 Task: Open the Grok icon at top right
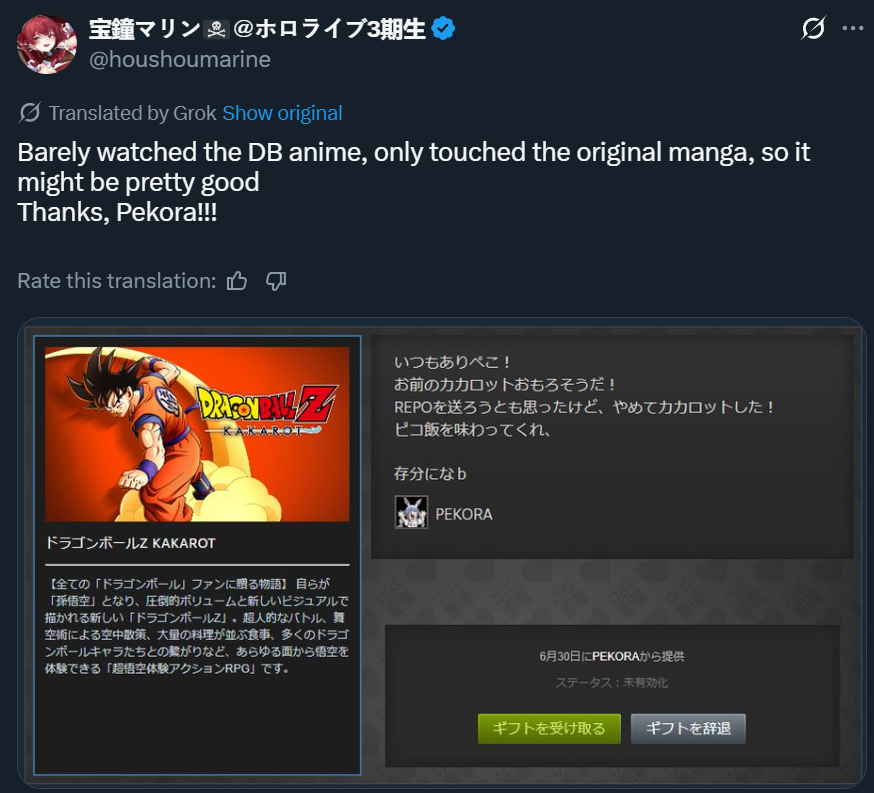(813, 28)
